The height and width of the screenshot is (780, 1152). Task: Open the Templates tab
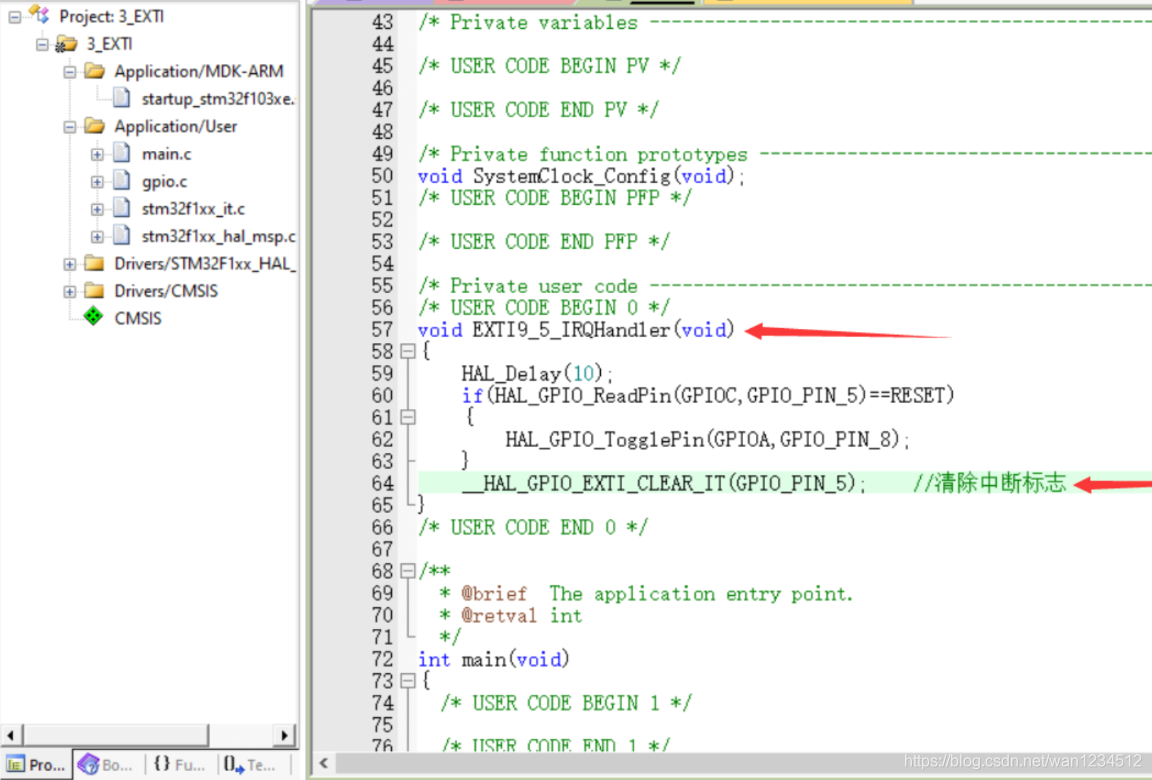tap(250, 765)
